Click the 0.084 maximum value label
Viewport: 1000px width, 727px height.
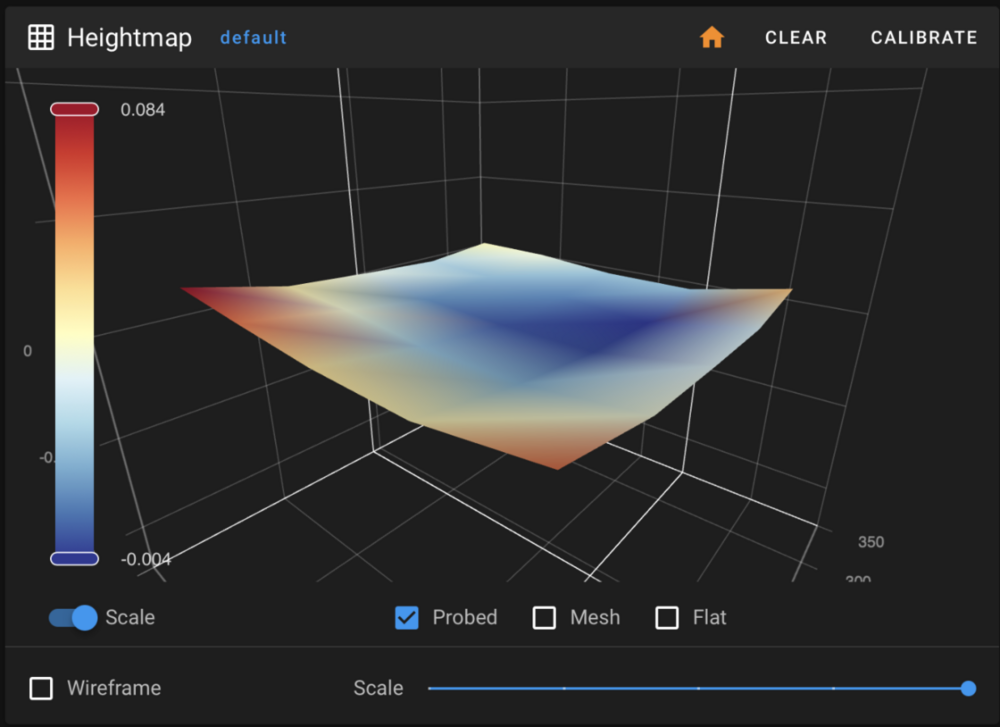(x=143, y=109)
